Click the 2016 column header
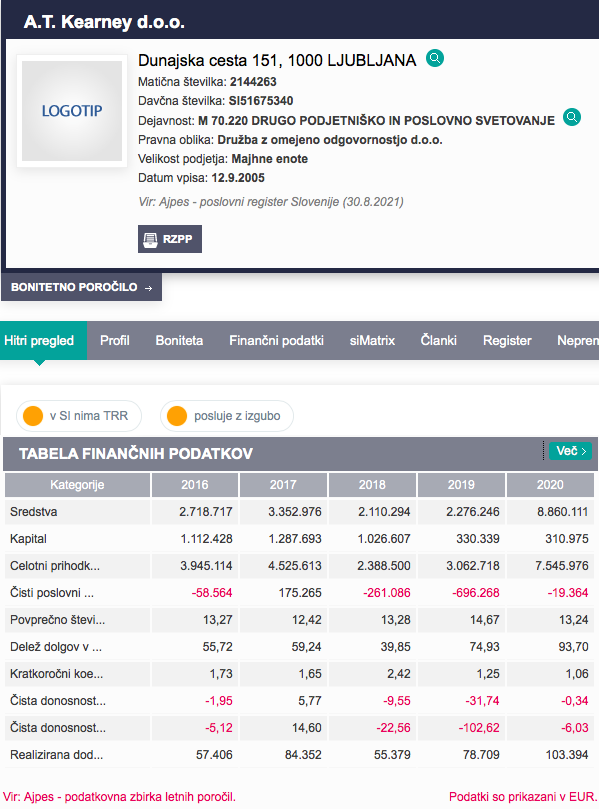The image size is (599, 809). [x=195, y=485]
